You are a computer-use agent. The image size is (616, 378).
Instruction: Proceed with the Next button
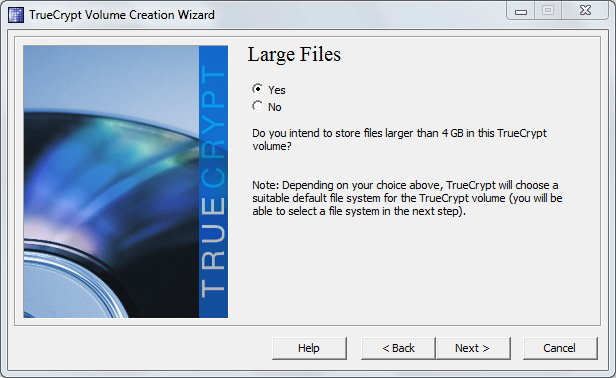[x=473, y=348]
